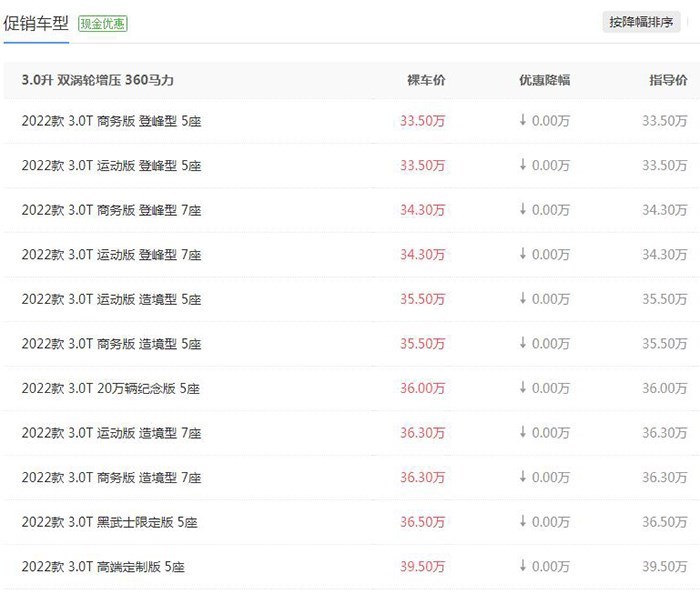Open 2022款 3.0T 运动版 登峰型 5座 model
Viewport: 700px width, 594px height.
click(x=111, y=166)
